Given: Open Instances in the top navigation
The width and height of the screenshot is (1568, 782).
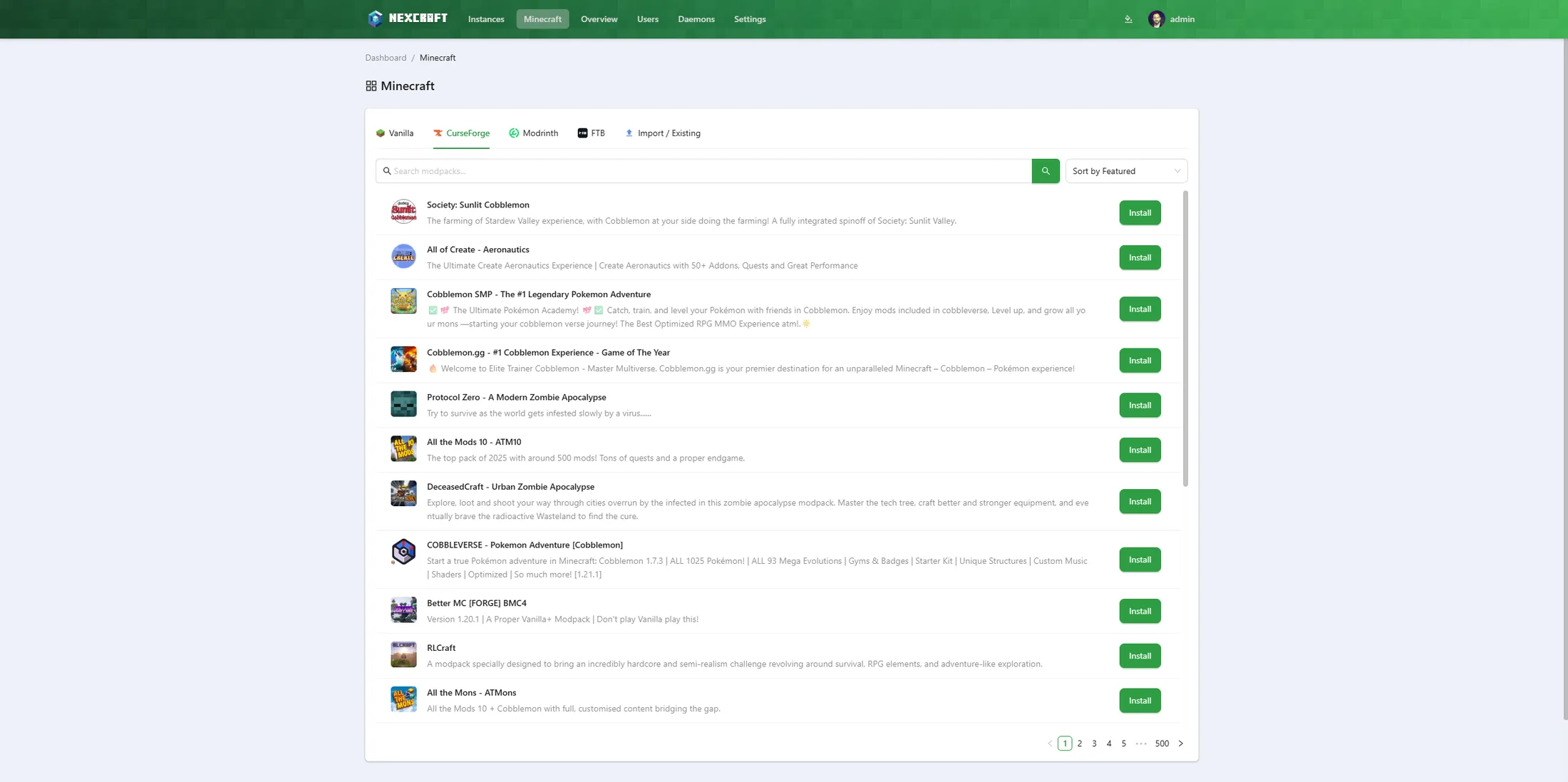Looking at the screenshot, I should (x=486, y=19).
